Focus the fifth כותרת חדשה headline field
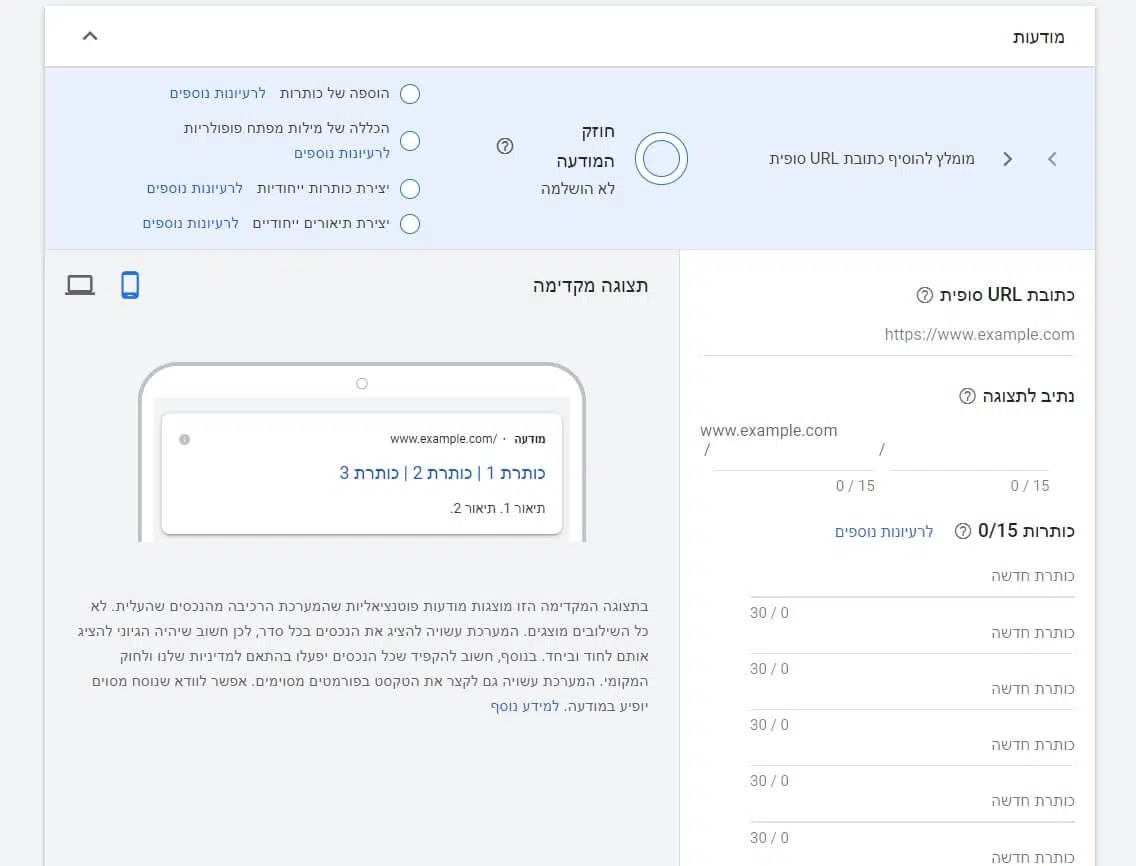 coord(912,802)
